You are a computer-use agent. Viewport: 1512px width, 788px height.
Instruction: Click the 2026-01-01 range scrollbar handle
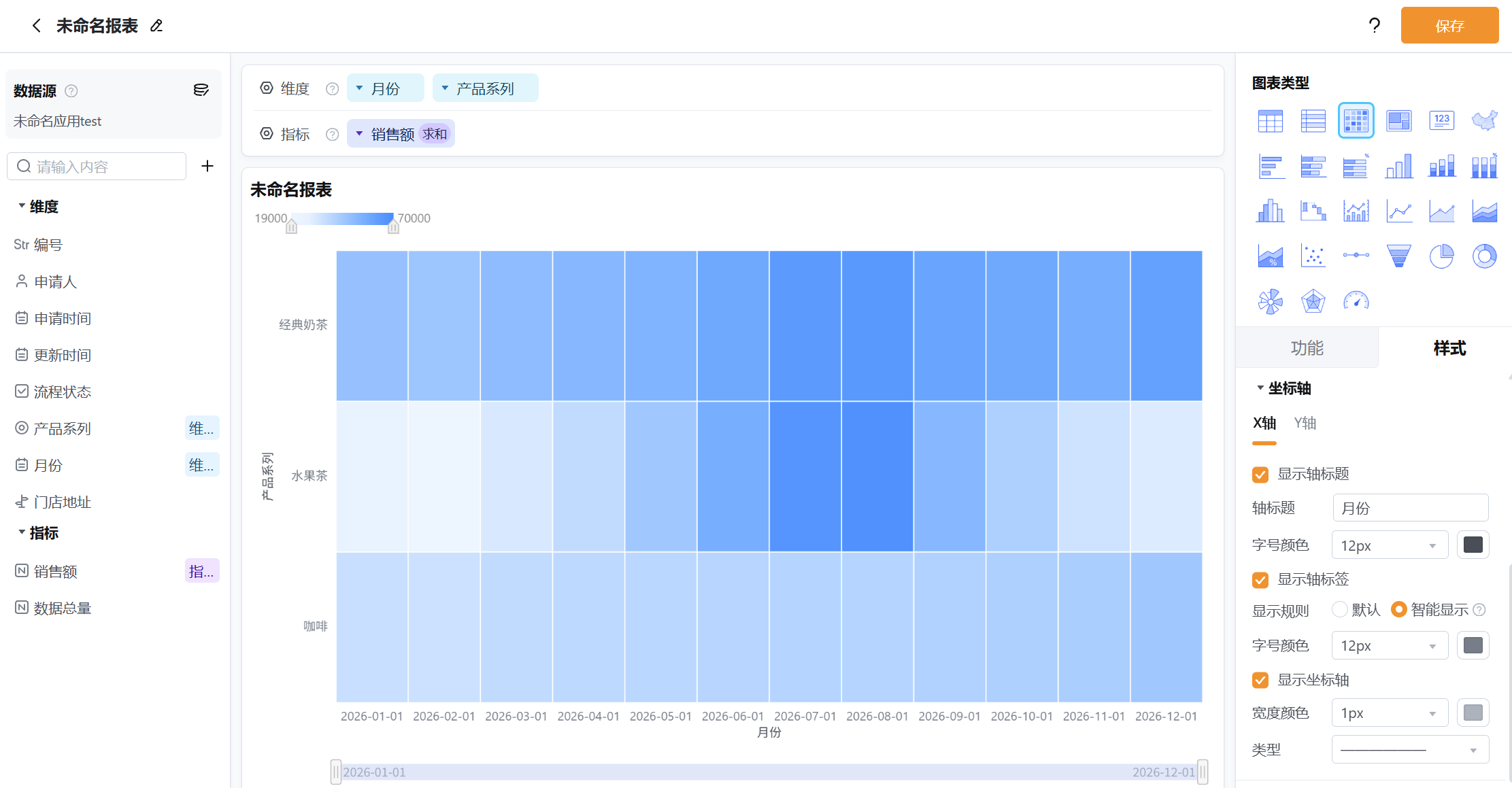pos(335,772)
